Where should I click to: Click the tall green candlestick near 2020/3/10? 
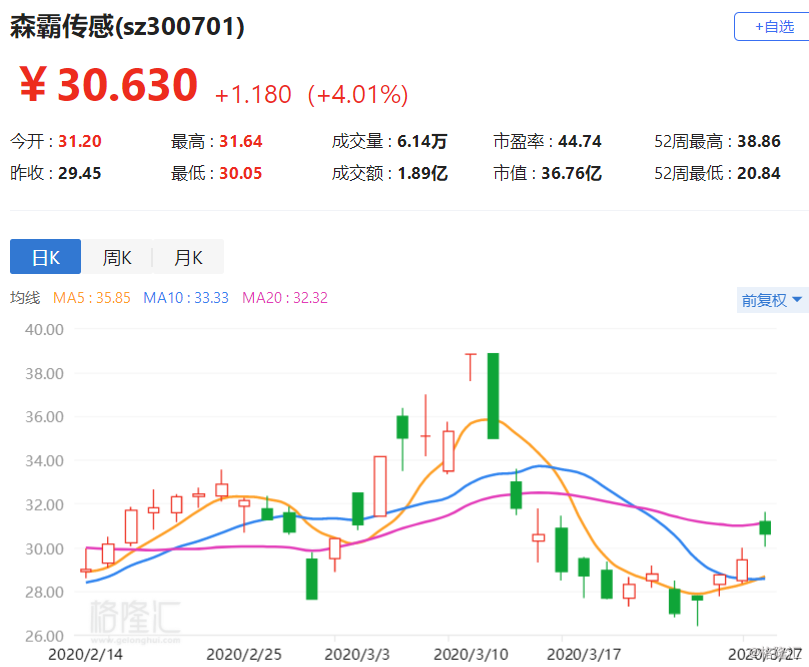[491, 395]
